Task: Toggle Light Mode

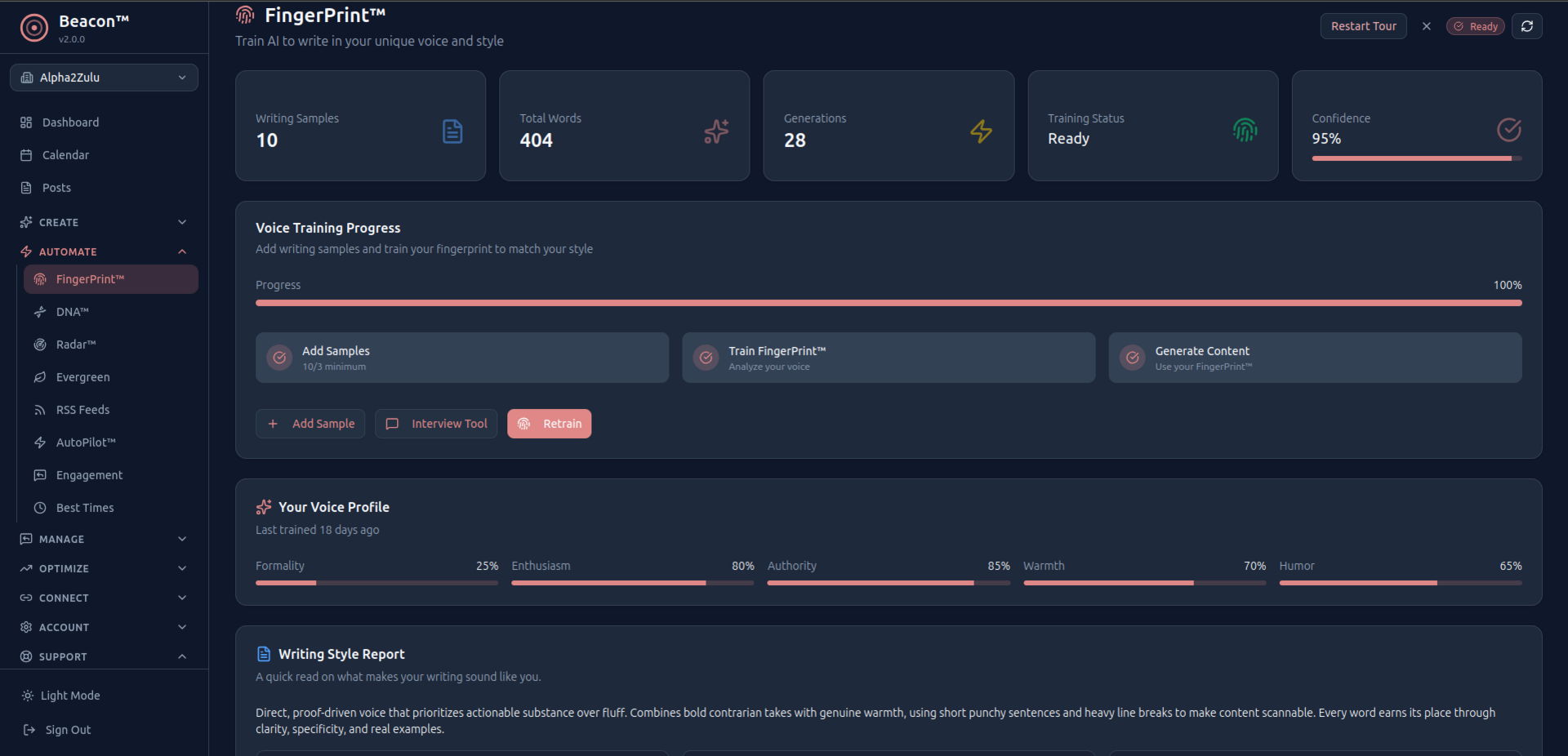Action: coord(70,695)
